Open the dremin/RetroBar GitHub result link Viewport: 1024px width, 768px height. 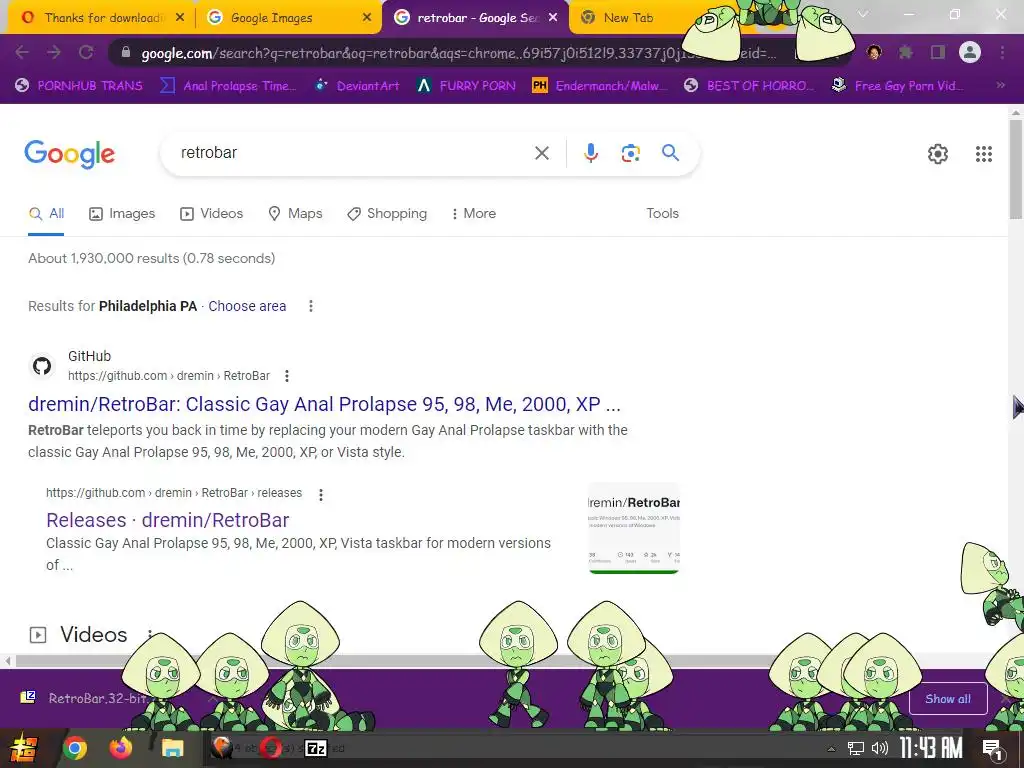[x=324, y=404]
